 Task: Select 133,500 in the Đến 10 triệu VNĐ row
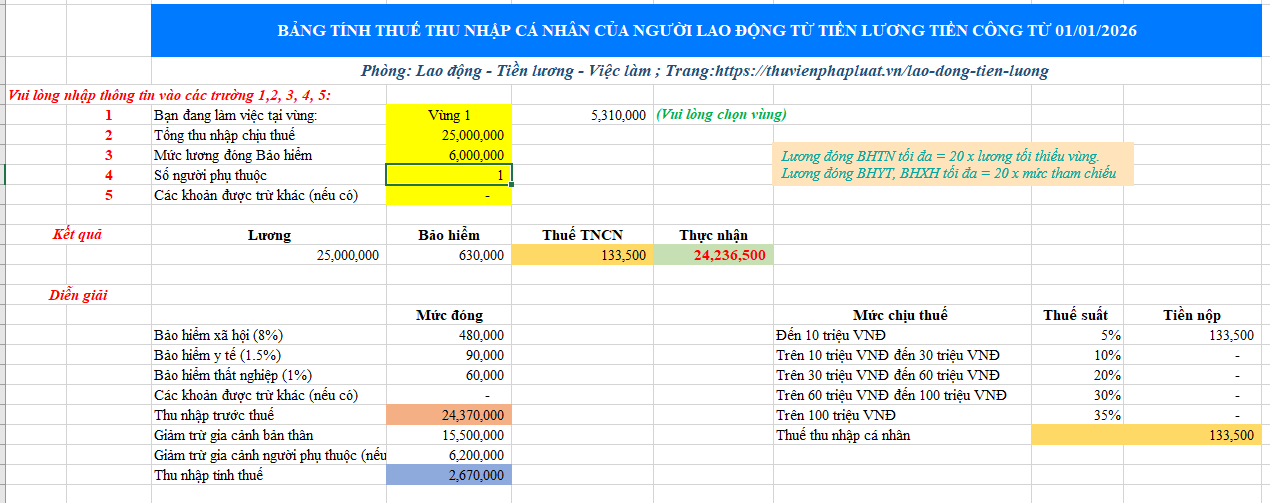click(x=1192, y=335)
